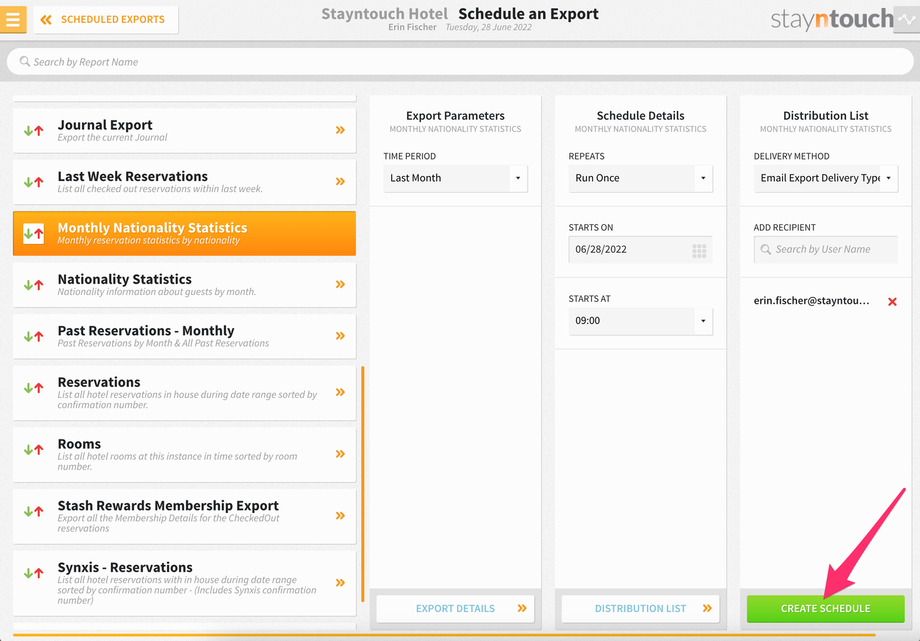Focus the Search by Report Name field

460,62
